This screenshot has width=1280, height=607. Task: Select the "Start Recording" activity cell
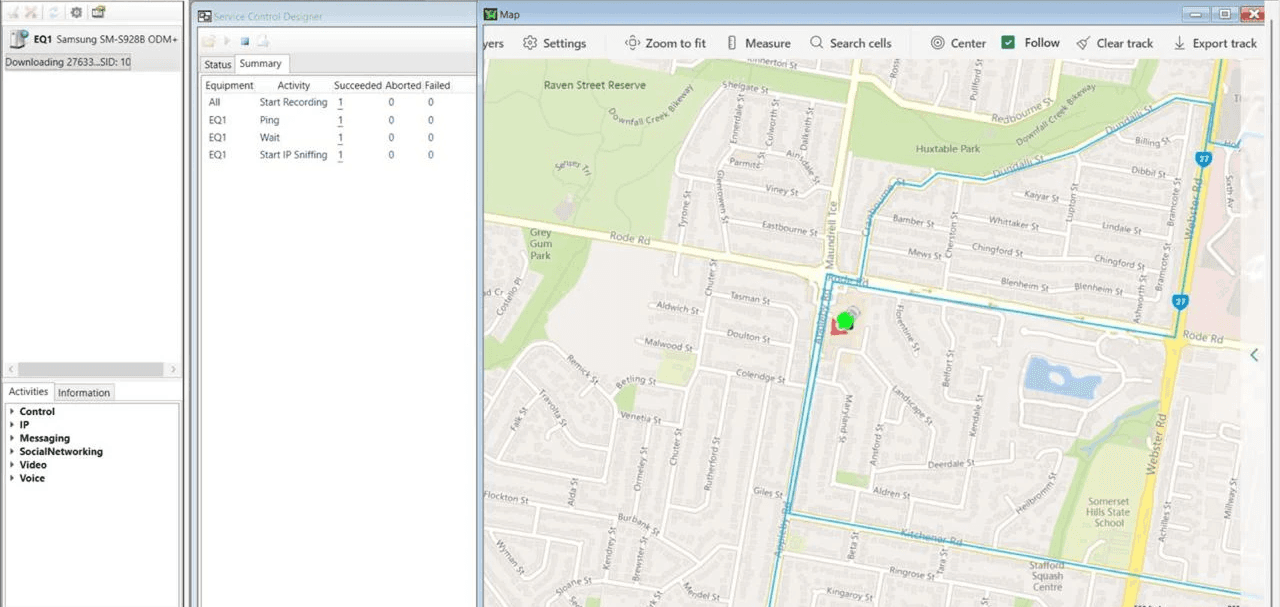click(x=293, y=102)
